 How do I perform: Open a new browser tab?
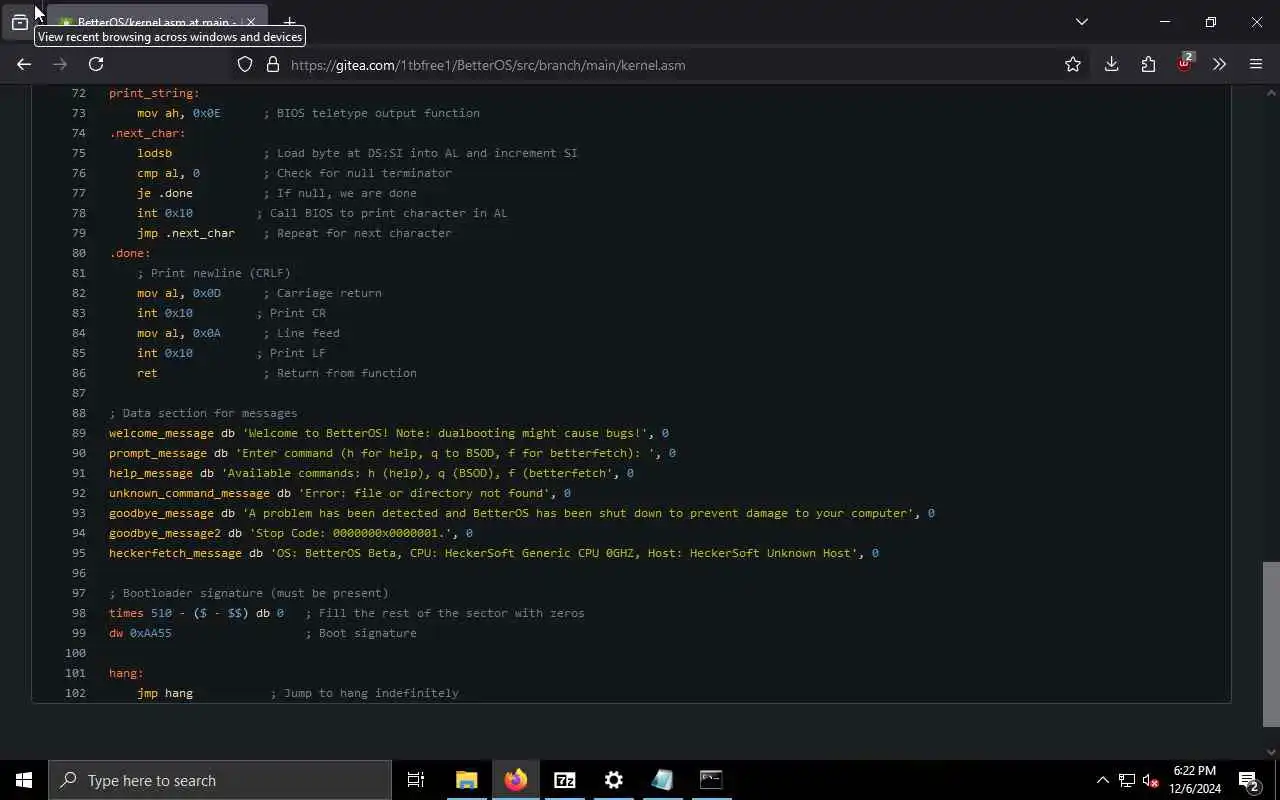click(x=289, y=22)
